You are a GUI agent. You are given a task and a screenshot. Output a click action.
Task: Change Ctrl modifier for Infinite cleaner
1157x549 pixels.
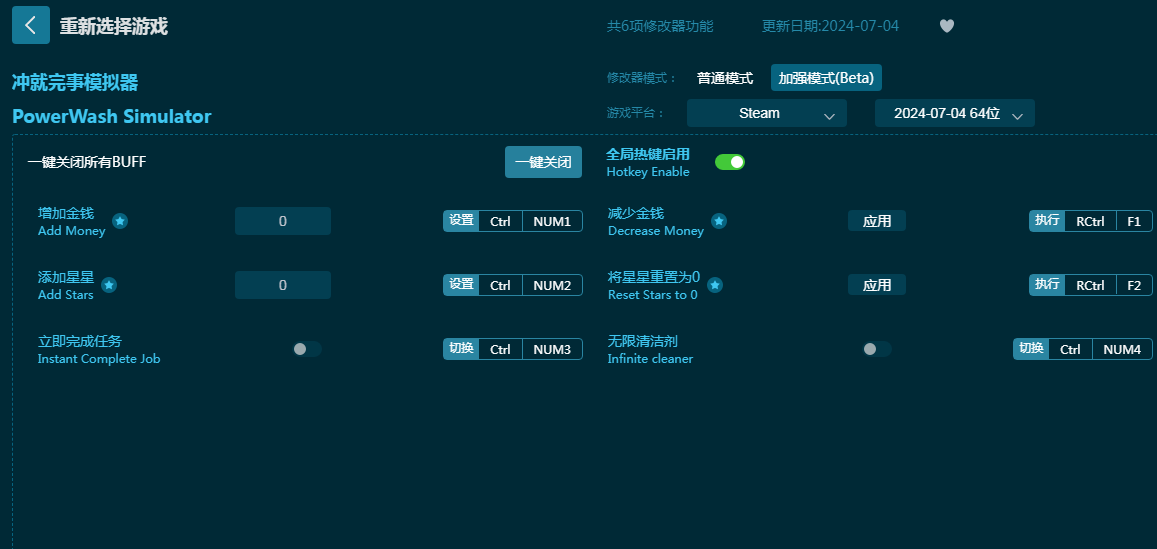point(1070,349)
